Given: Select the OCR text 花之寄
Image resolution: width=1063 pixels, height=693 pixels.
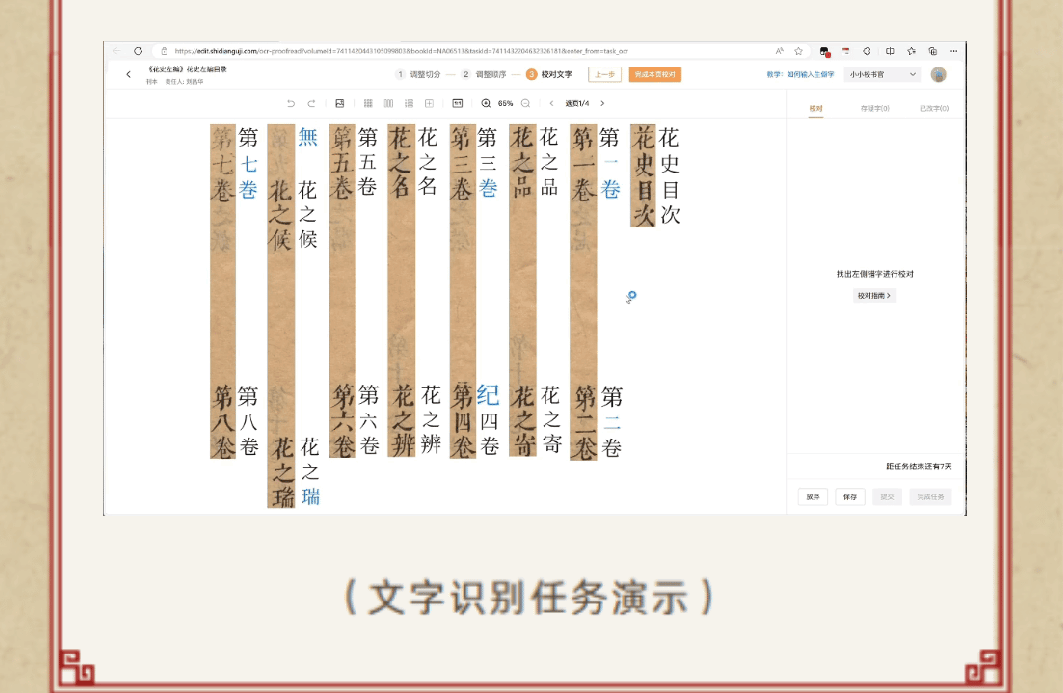Looking at the screenshot, I should click(x=551, y=419).
